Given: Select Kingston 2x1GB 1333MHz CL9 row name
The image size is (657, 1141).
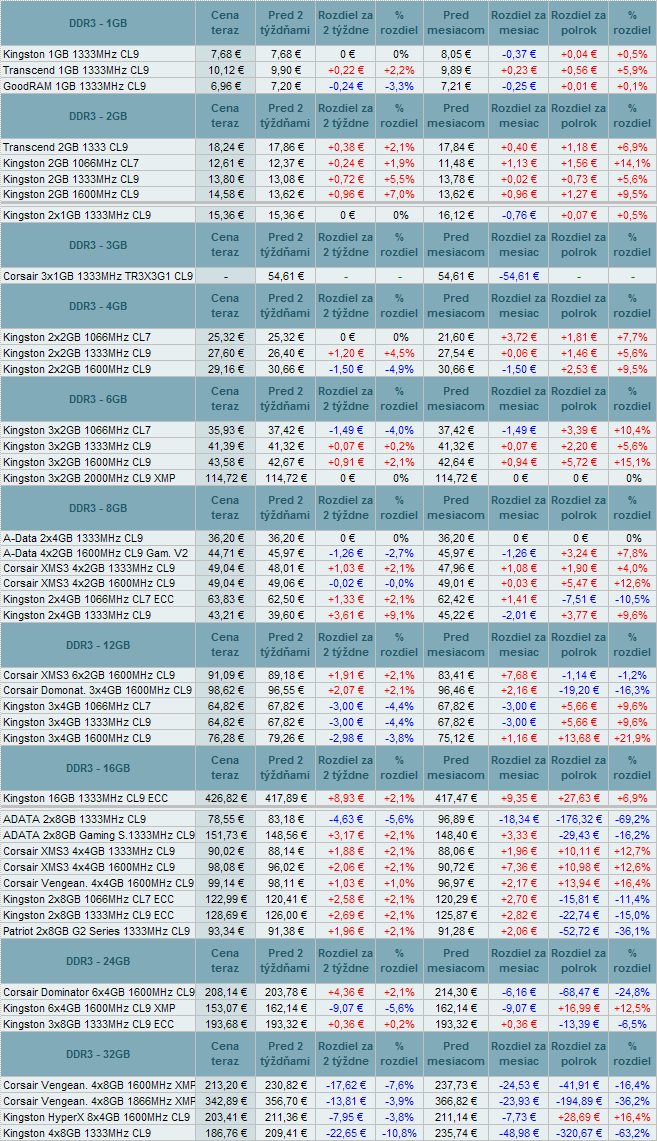Looking at the screenshot, I should 77,215.
